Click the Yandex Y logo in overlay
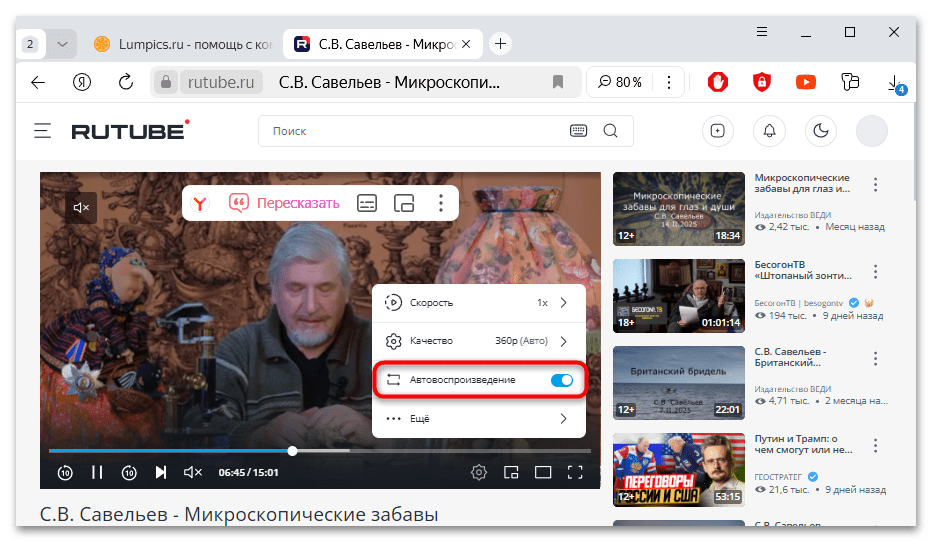Screen dimensions: 932x542 click(200, 203)
